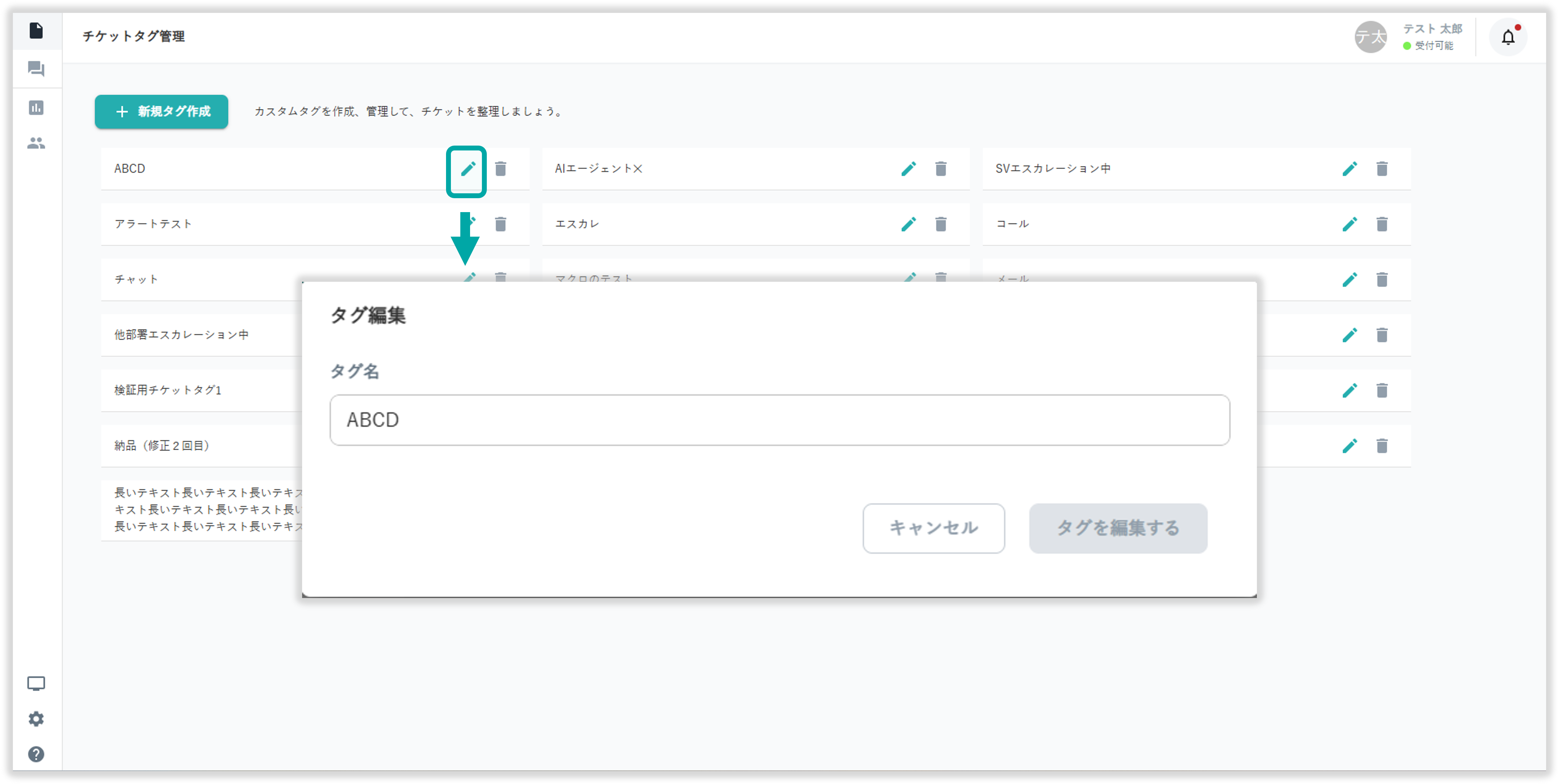
Task: Delete the コール tag
Action: point(1382,224)
